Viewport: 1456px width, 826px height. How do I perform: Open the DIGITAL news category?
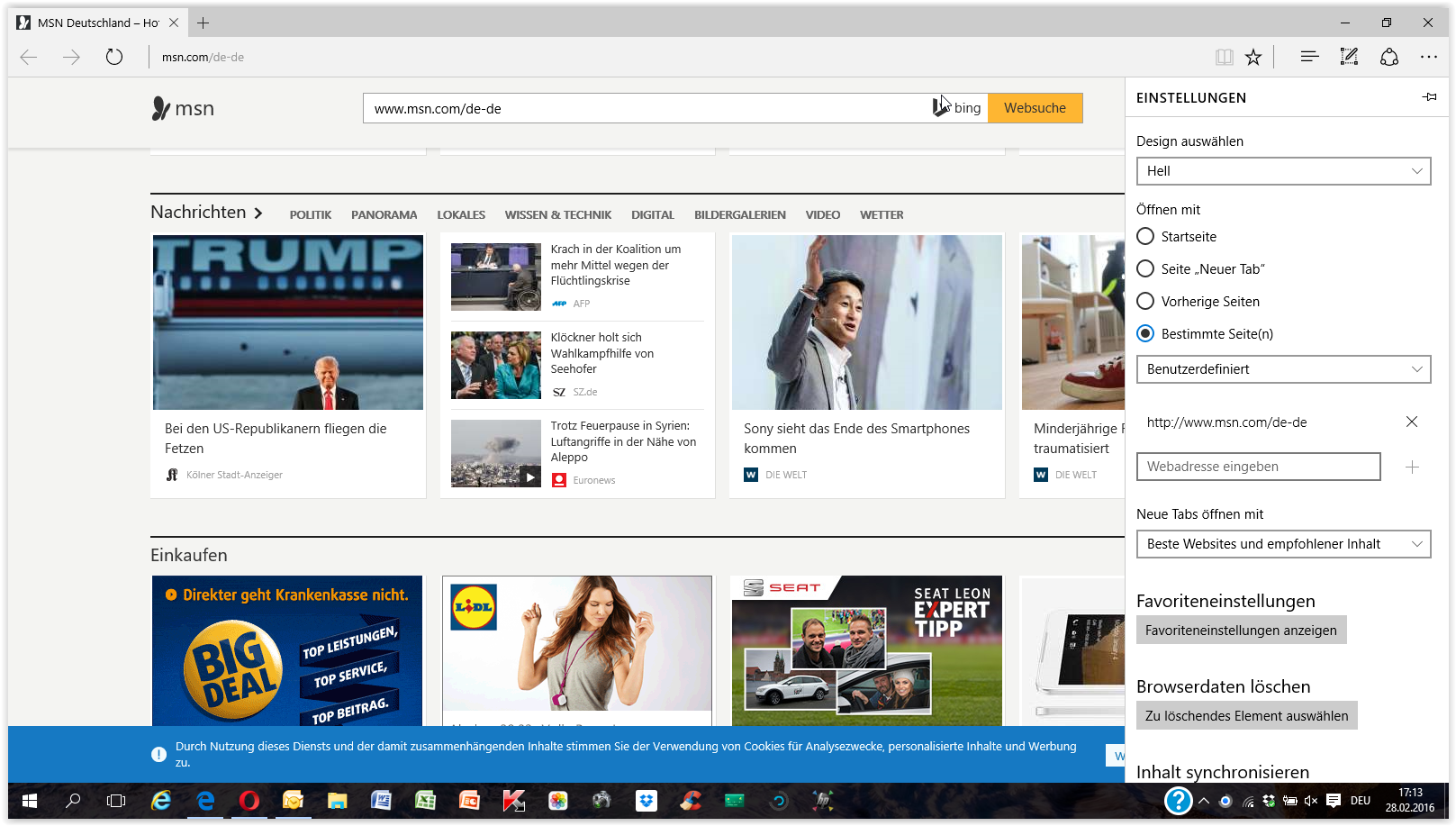653,215
